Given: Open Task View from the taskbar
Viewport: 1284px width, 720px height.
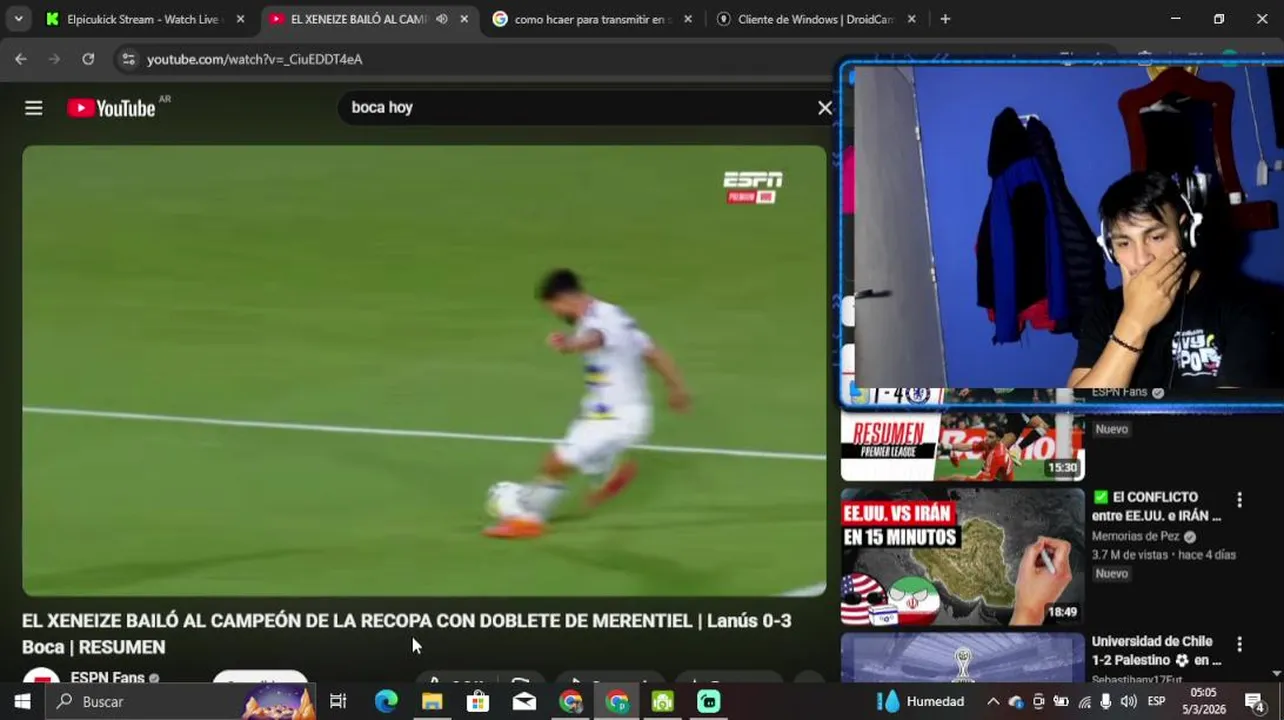Looking at the screenshot, I should [x=338, y=702].
